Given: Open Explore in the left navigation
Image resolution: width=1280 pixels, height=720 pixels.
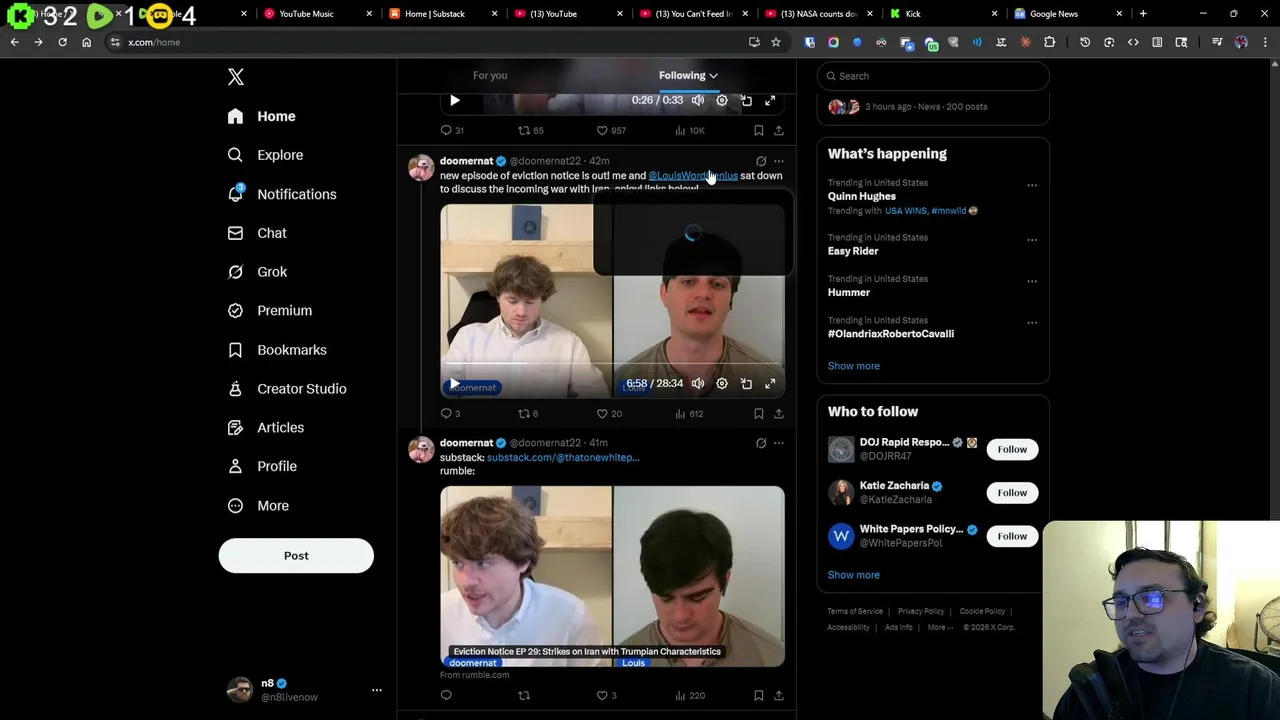Looking at the screenshot, I should point(265,155).
